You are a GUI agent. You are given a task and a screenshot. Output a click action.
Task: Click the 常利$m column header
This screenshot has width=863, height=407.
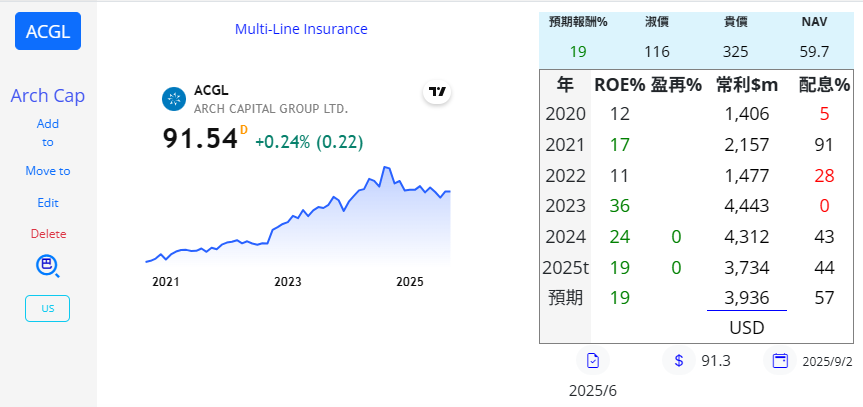747,85
